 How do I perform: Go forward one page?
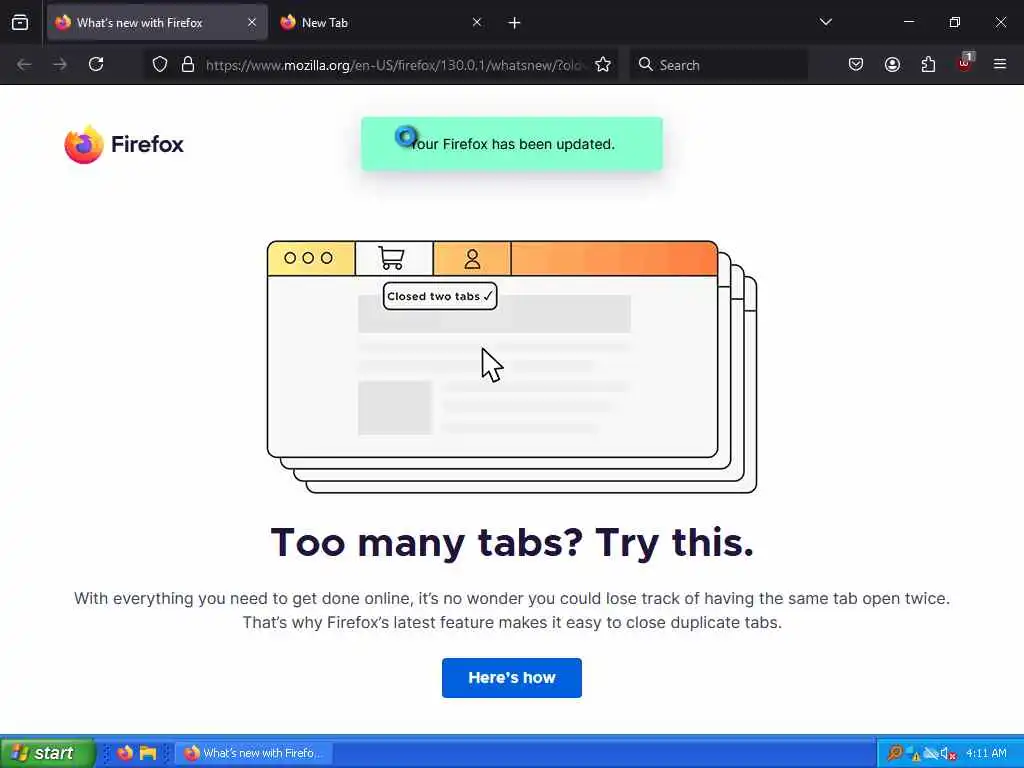(60, 64)
